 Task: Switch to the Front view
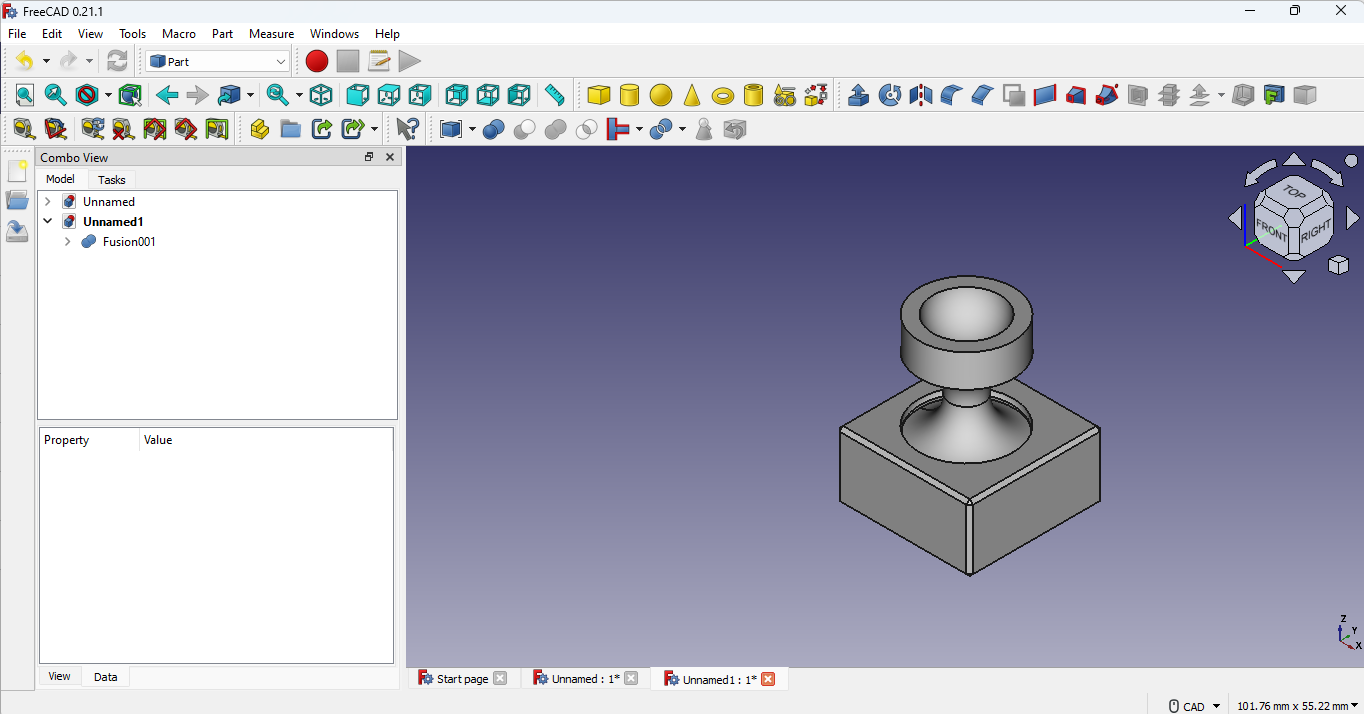click(357, 95)
